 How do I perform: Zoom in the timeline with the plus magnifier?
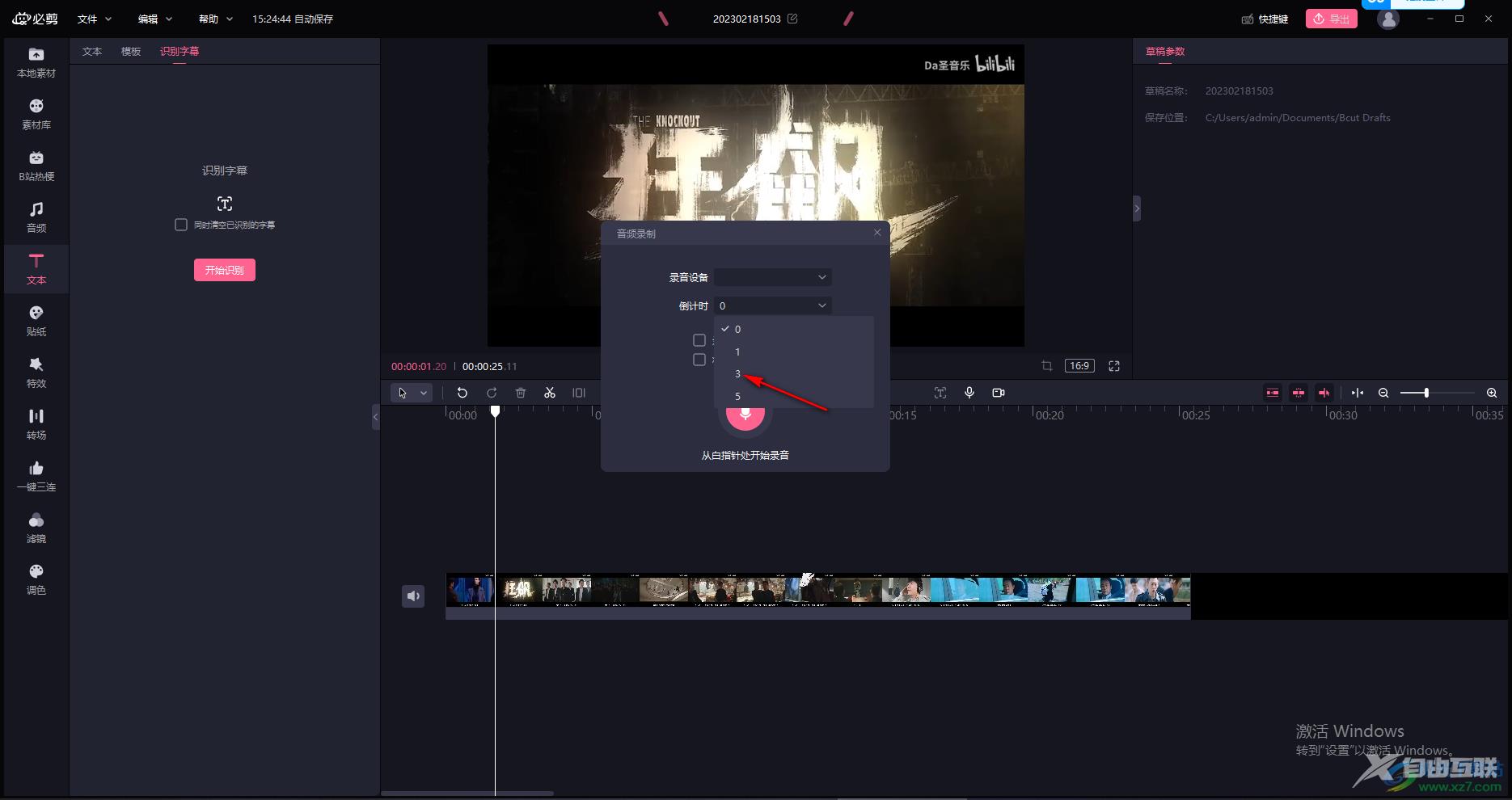pyautogui.click(x=1492, y=393)
